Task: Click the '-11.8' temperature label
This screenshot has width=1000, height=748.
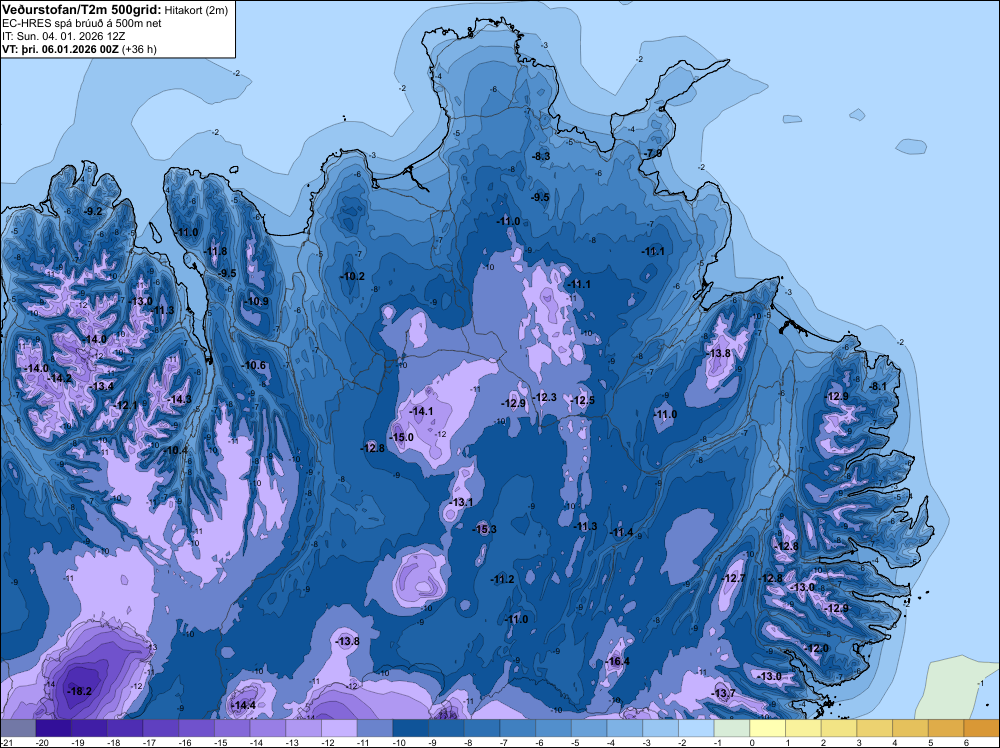Action: 215,251
